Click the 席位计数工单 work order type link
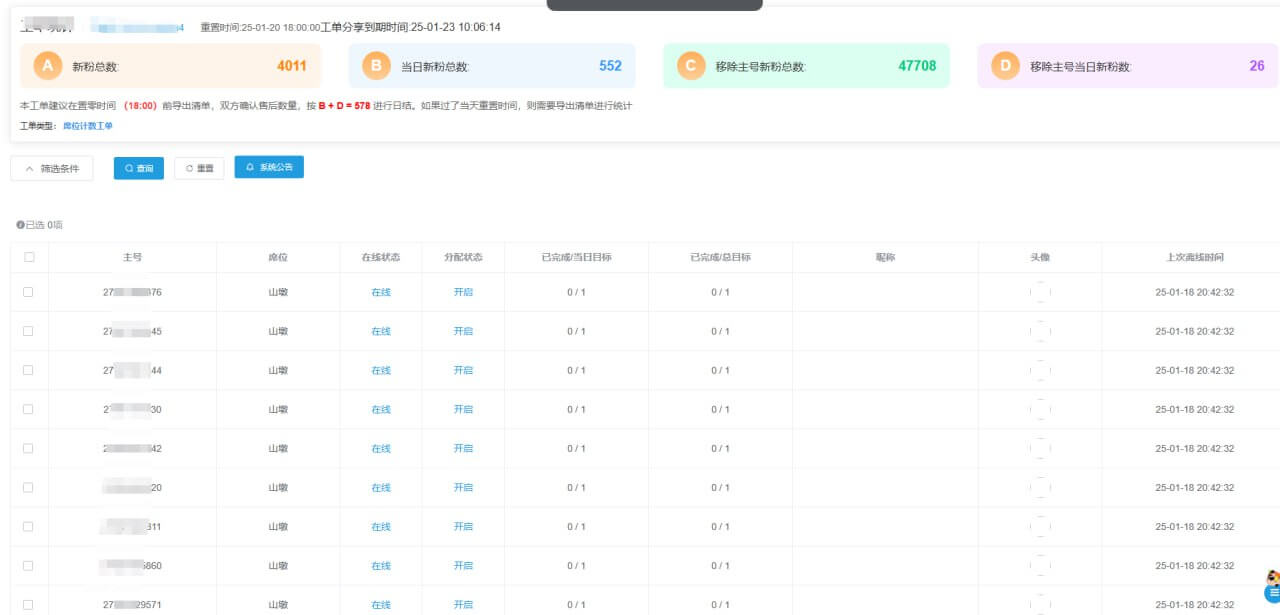 pos(88,126)
